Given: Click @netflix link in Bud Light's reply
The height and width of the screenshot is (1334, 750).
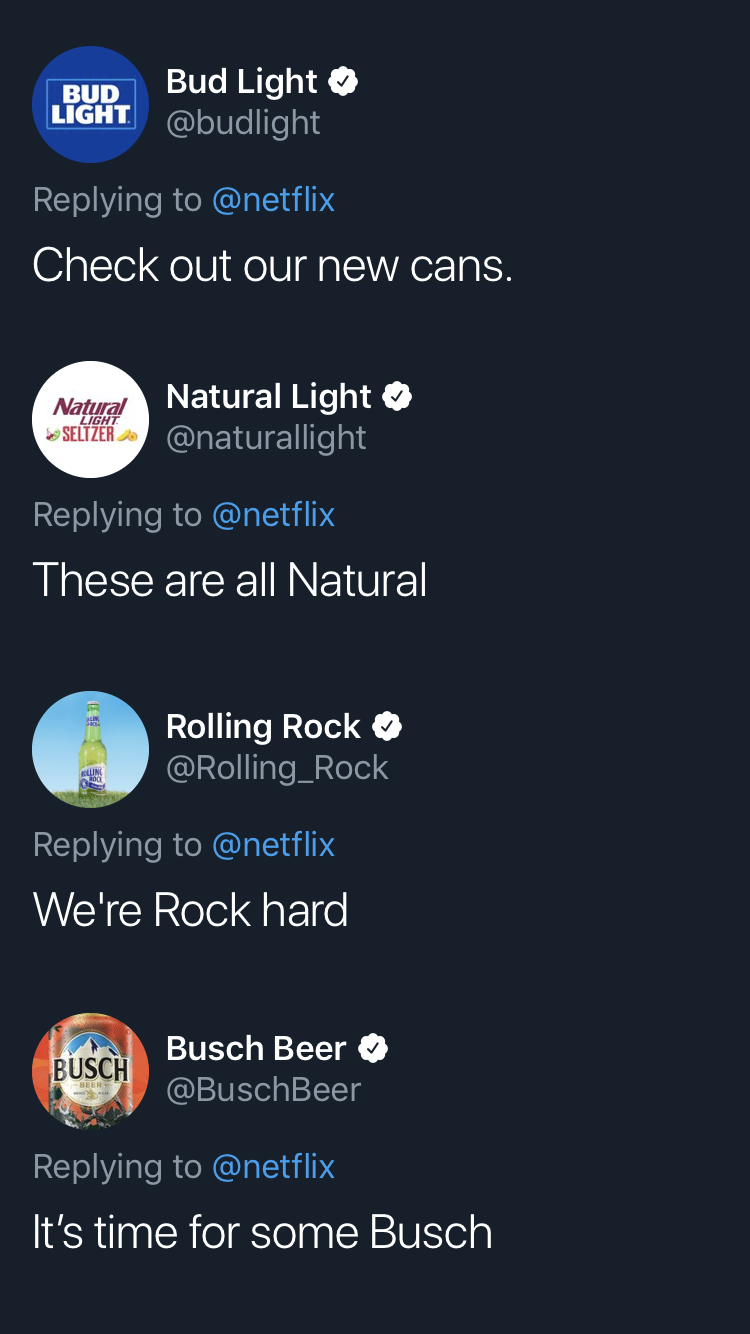Looking at the screenshot, I should 273,200.
